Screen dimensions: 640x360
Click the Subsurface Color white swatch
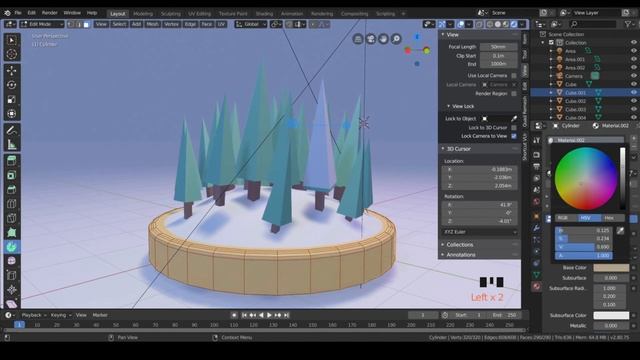611,316
